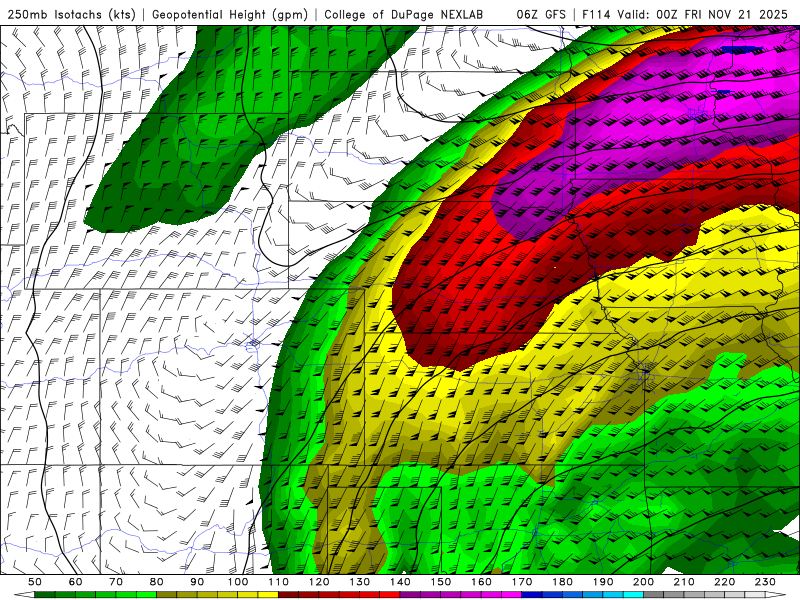This screenshot has width=800, height=600.
Task: Click the 'F114 Valid: 00Z FRI NOV 21 2025' text
Action: [x=685, y=15]
